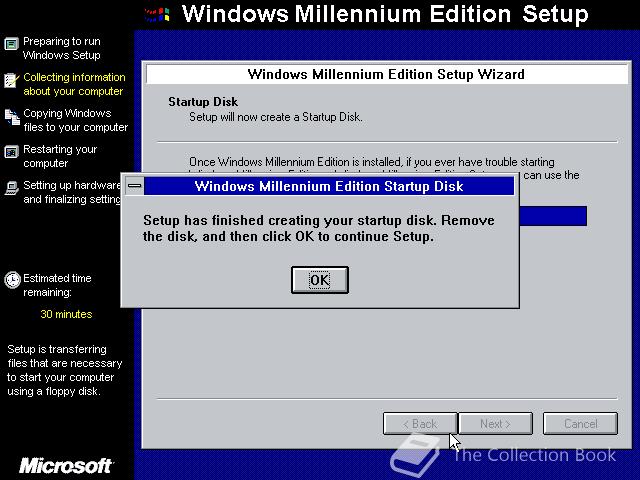
Task: Click the blue progress bar behind the dialog
Action: click(x=553, y=216)
